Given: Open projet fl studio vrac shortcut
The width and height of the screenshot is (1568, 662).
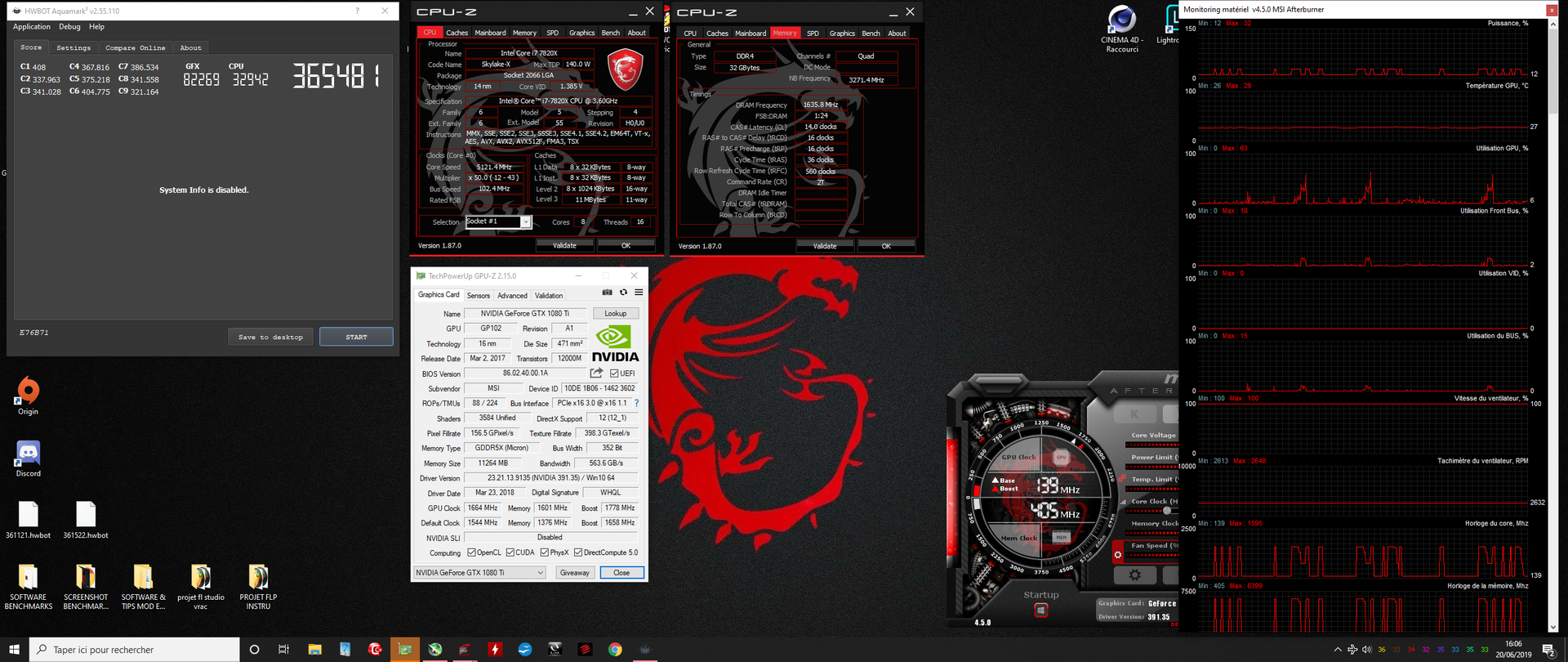Looking at the screenshot, I should click(x=201, y=587).
